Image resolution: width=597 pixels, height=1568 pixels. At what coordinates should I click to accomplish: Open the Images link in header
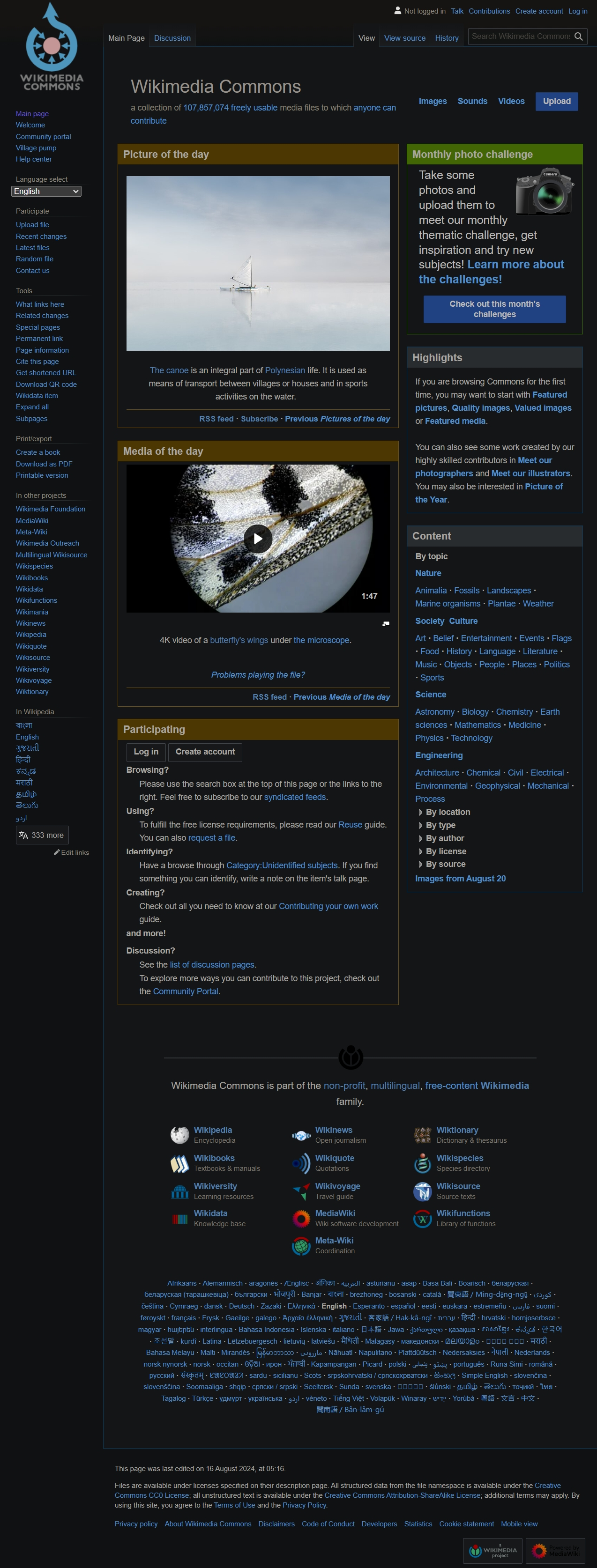433,101
